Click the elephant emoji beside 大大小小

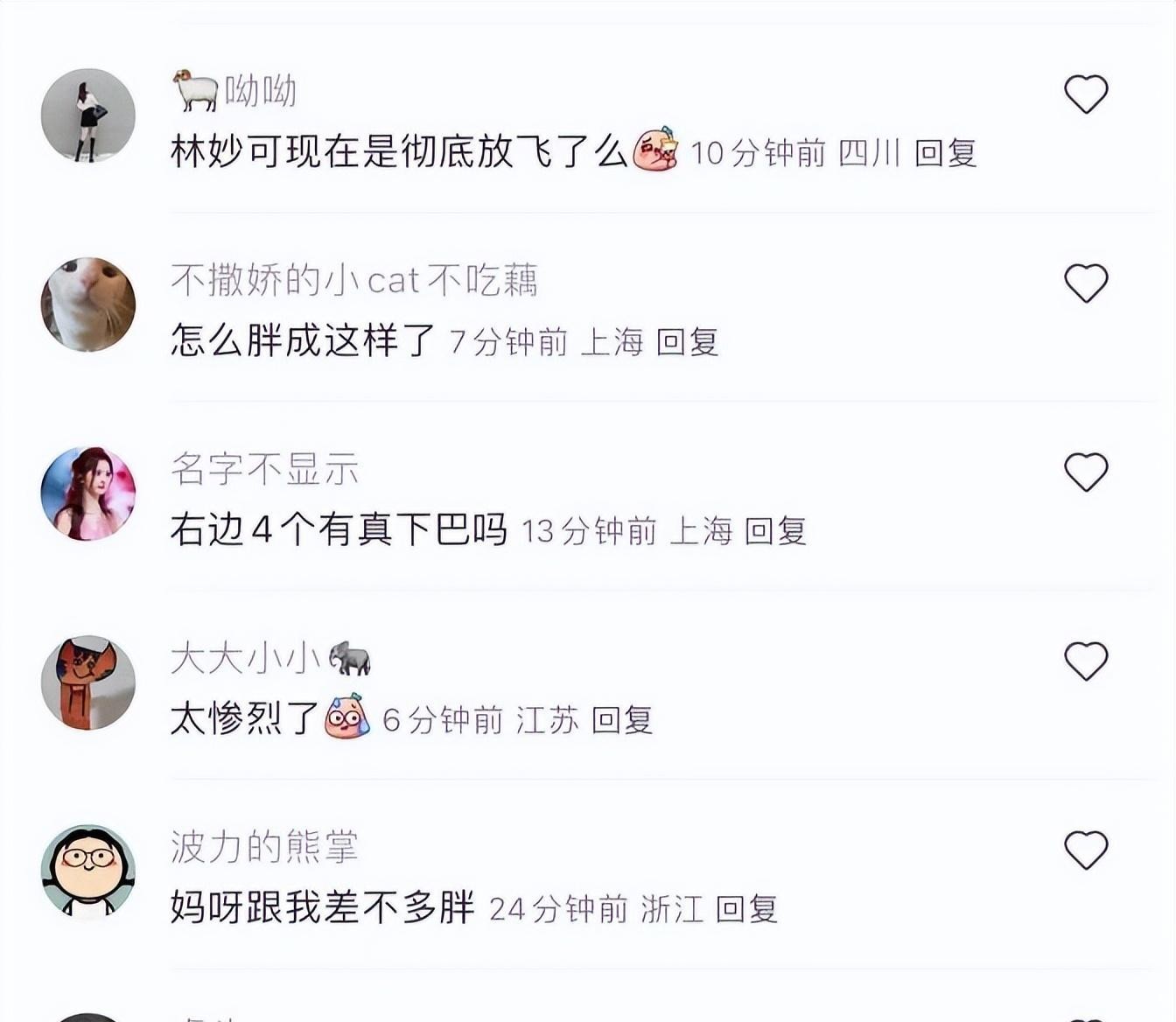(x=350, y=658)
